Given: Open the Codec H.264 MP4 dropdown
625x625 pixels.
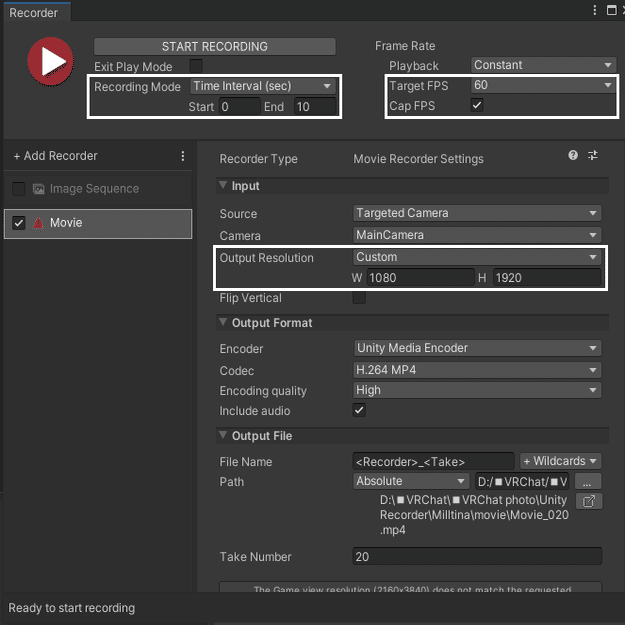Looking at the screenshot, I should pyautogui.click(x=477, y=370).
